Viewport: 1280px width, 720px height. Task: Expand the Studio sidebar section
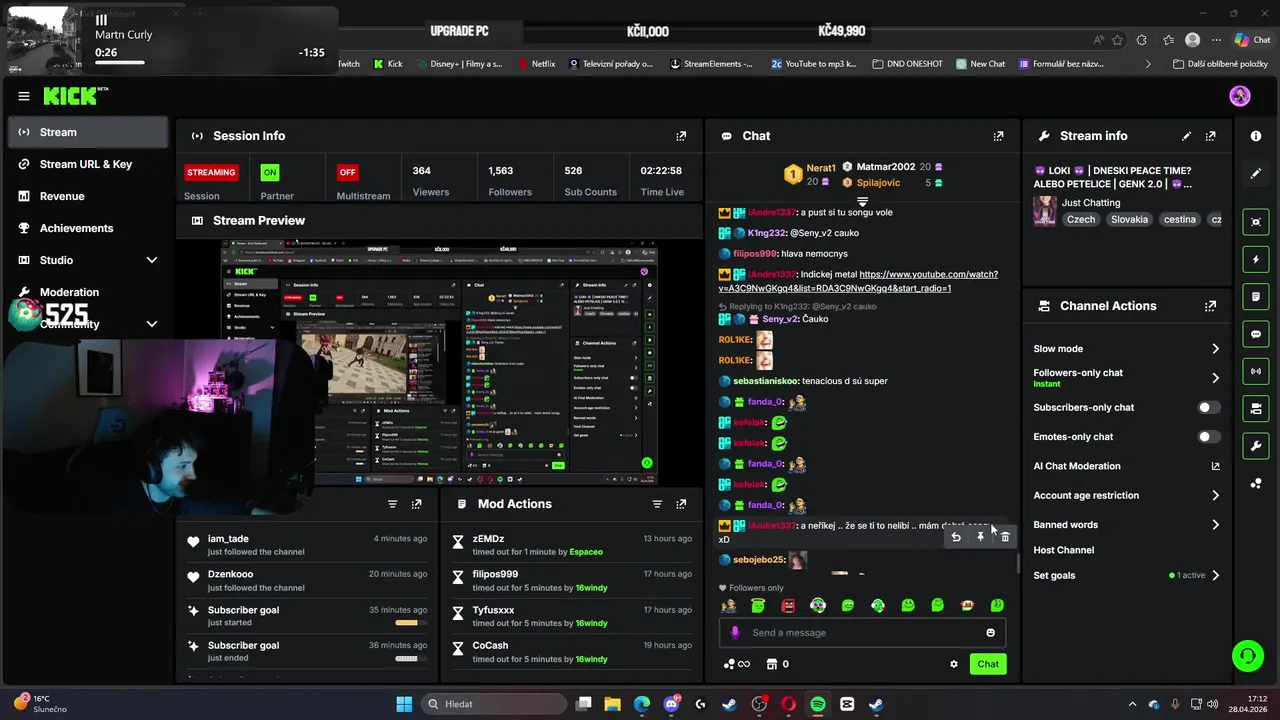[x=152, y=260]
